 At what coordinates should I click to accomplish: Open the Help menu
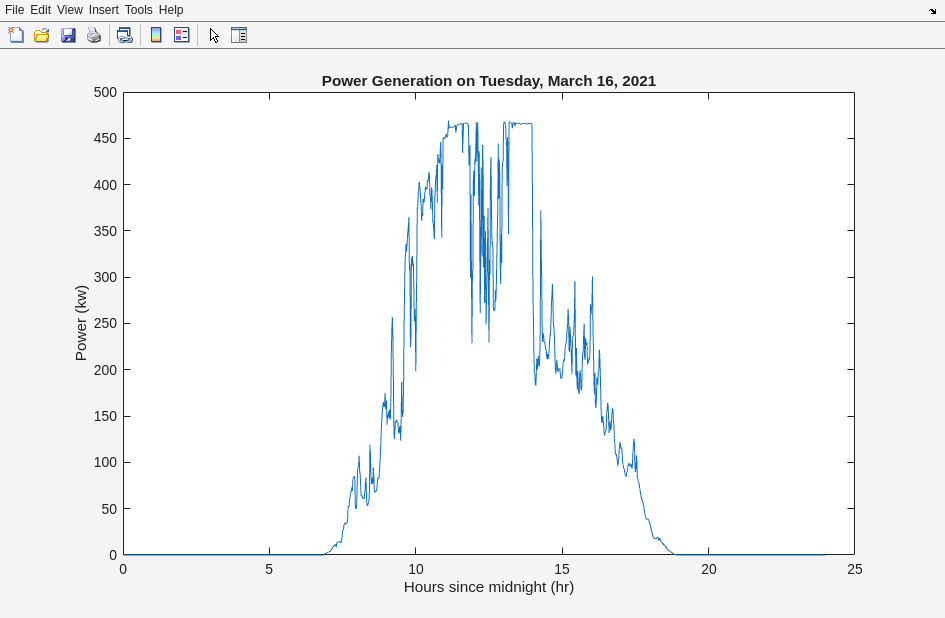(171, 10)
